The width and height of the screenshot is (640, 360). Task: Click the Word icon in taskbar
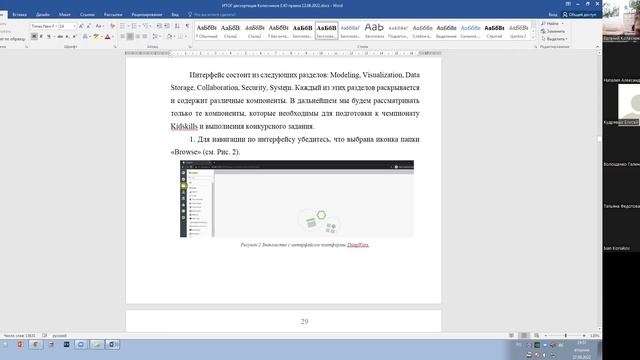click(x=112, y=345)
